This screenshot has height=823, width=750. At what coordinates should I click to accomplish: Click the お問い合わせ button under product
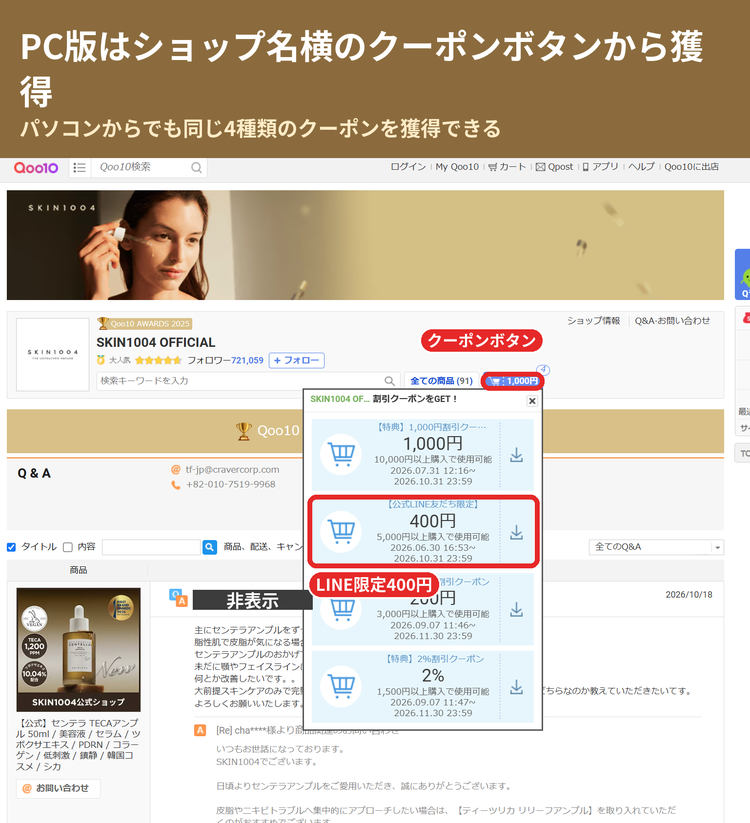(x=58, y=788)
